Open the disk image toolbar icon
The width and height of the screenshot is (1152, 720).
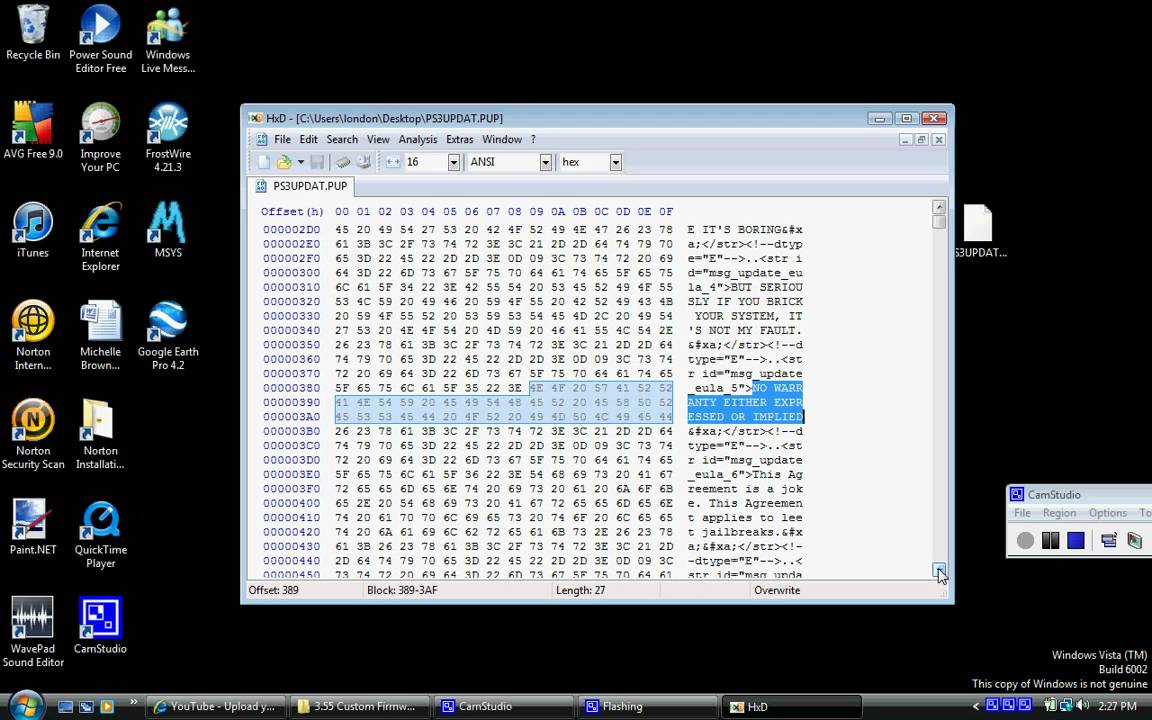364,162
